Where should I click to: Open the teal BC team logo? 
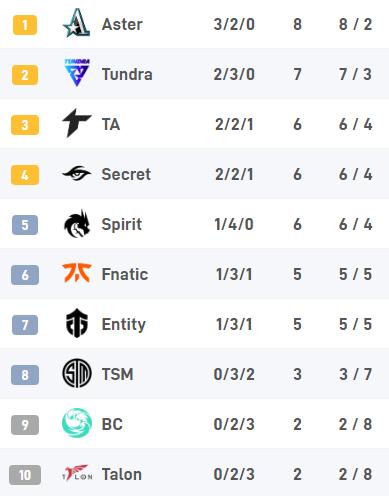[x=77, y=423]
